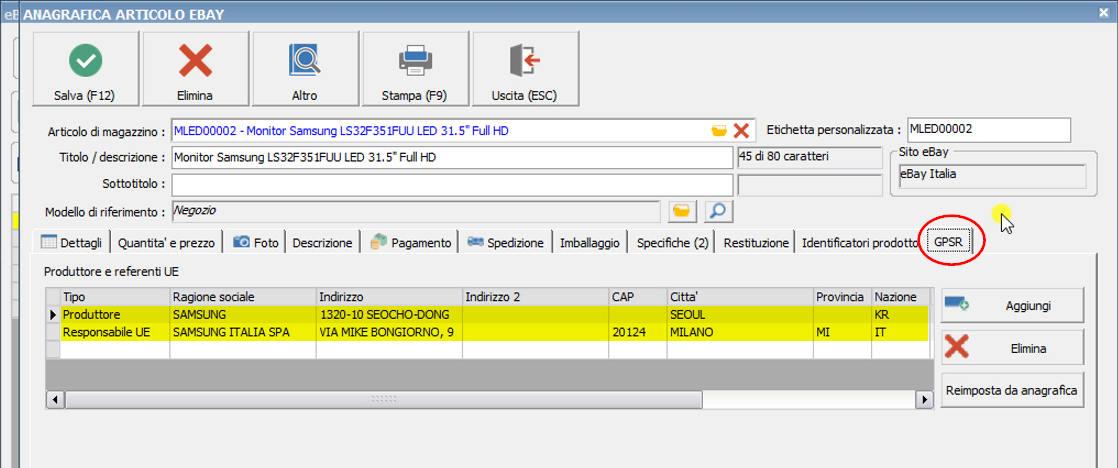Viewport: 1118px width, 468px height.
Task: Open the Specifiche (2) tab
Action: tap(672, 243)
